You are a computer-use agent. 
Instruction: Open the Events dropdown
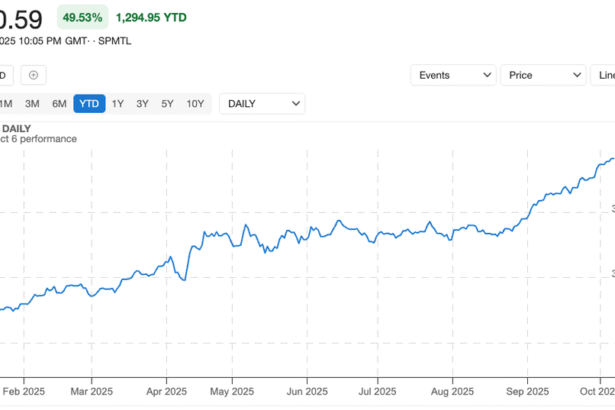point(453,75)
